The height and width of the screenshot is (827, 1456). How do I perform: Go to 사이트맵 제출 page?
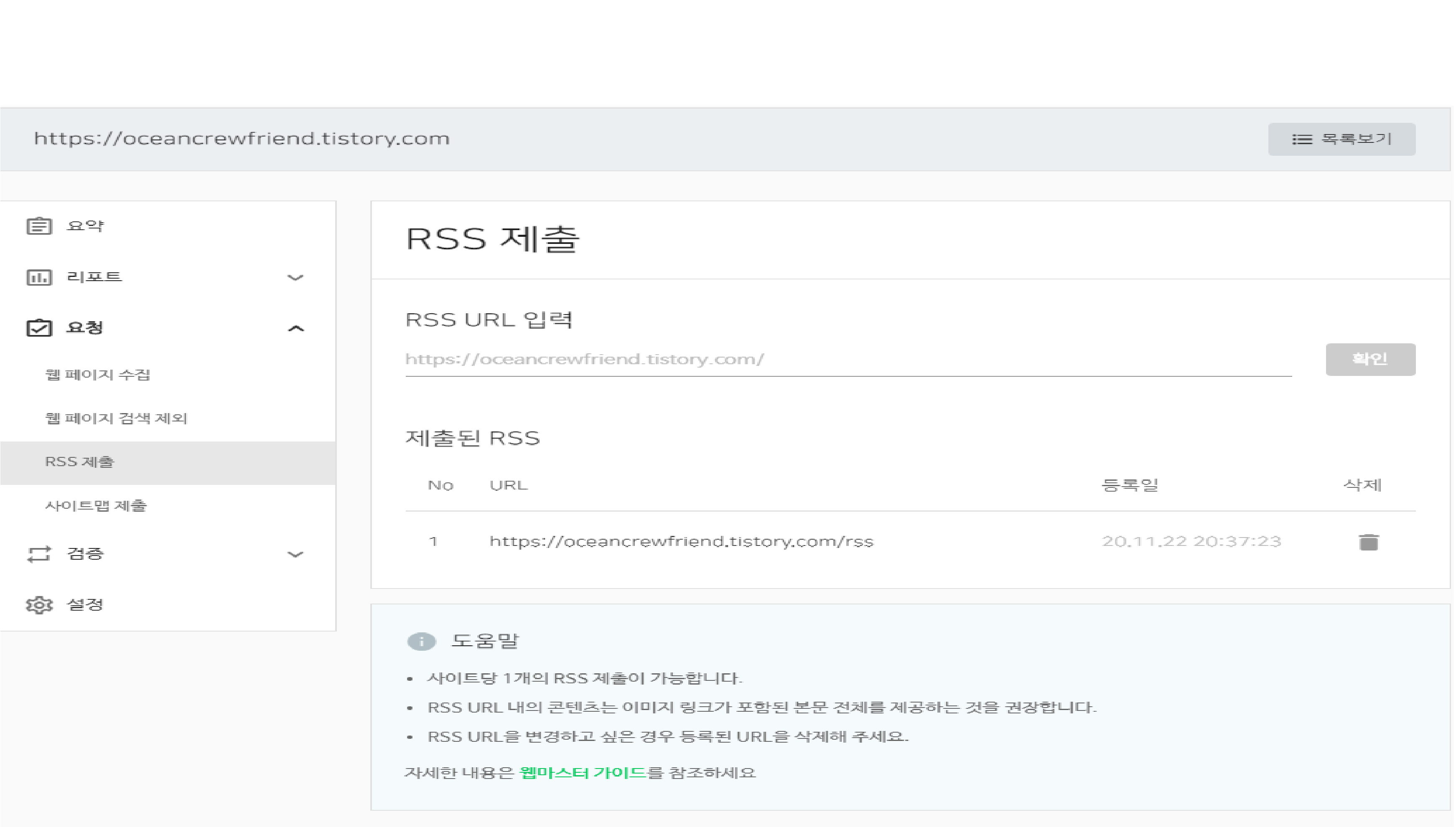[95, 505]
